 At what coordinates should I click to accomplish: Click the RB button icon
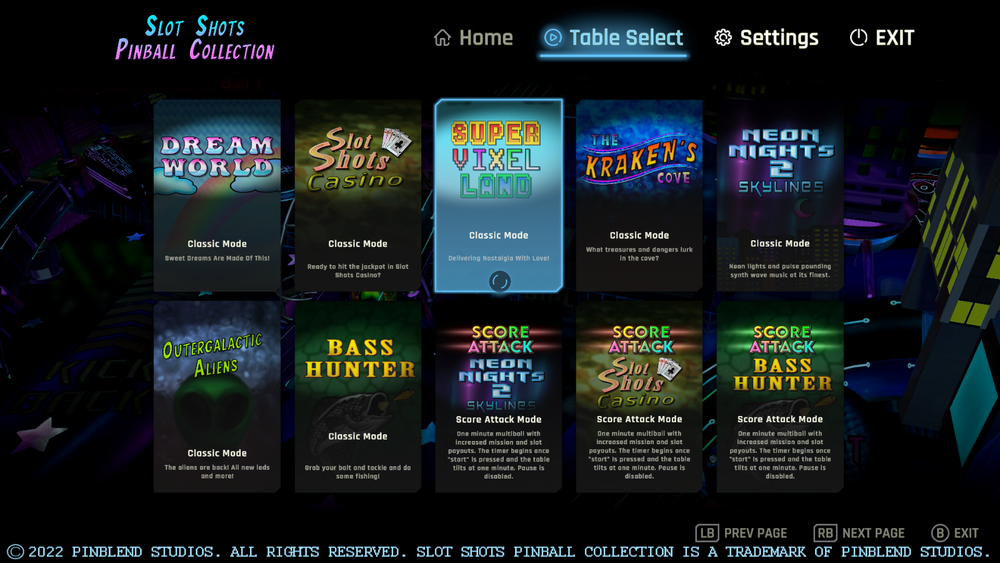tap(825, 533)
